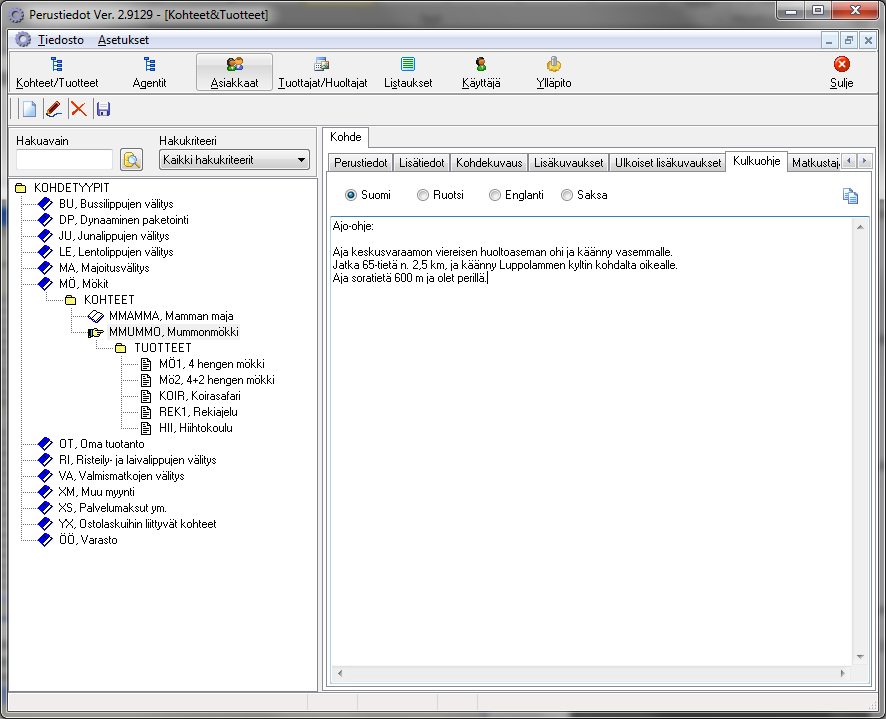
Task: Select the Kohde outer tab
Action: (346, 137)
